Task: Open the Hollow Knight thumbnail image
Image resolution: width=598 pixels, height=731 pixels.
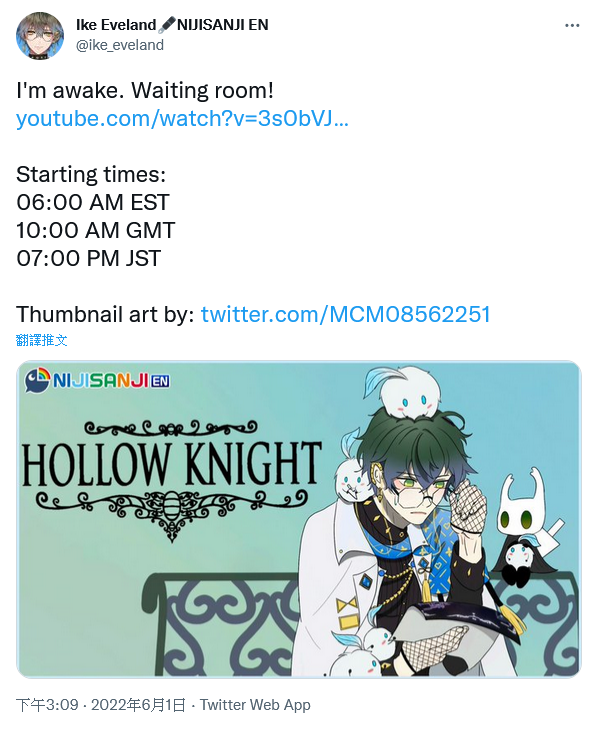Action: click(x=299, y=519)
